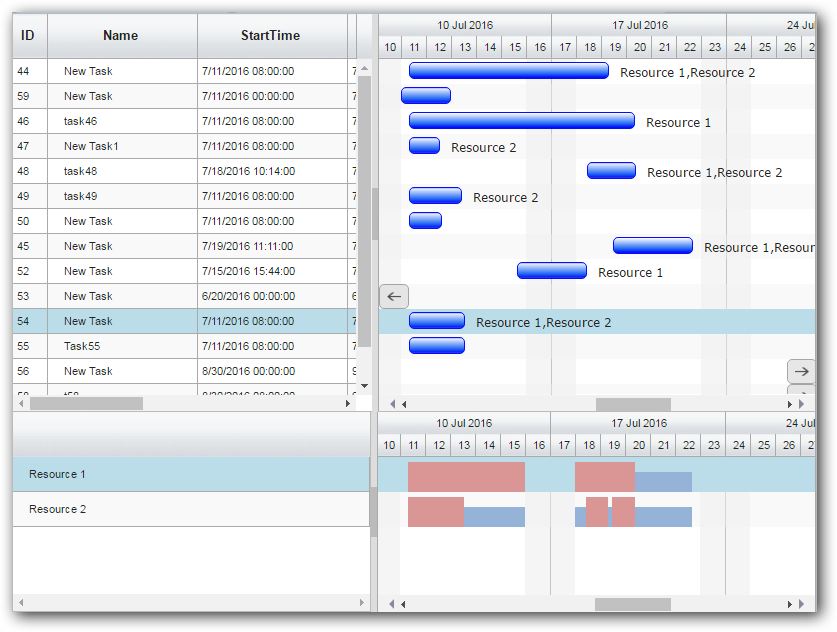Sort tasks by the Name column header

coord(121,36)
